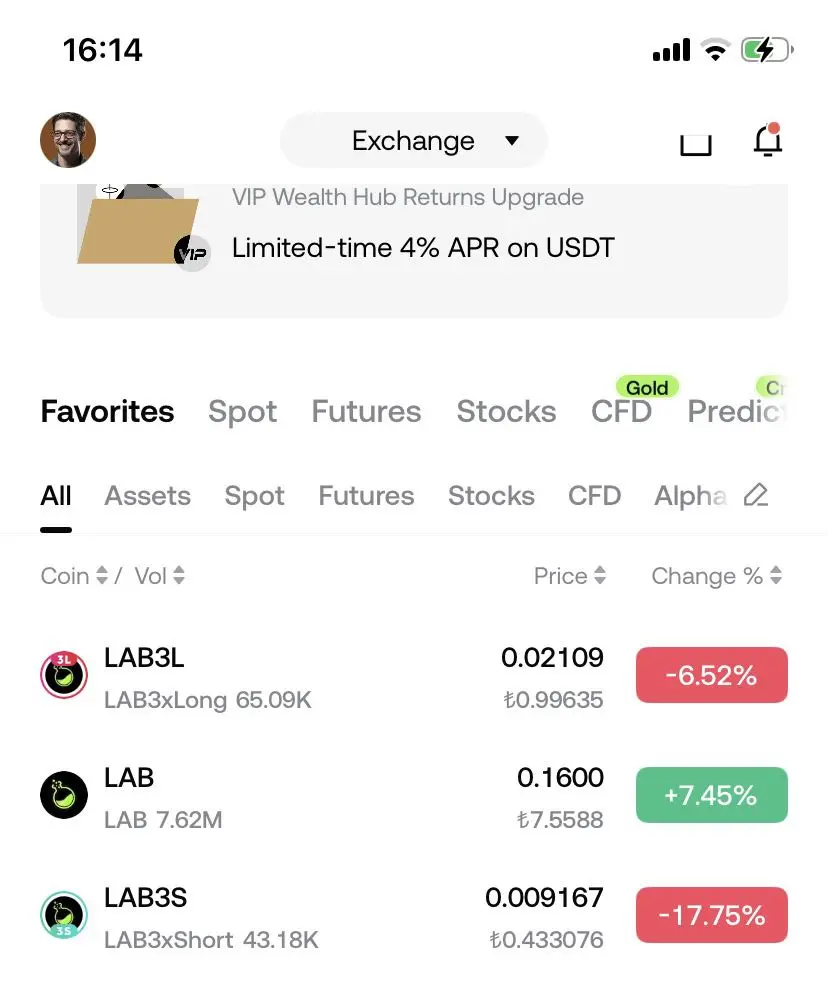Sort list by Vol arrows
The image size is (828, 988).
click(179, 575)
